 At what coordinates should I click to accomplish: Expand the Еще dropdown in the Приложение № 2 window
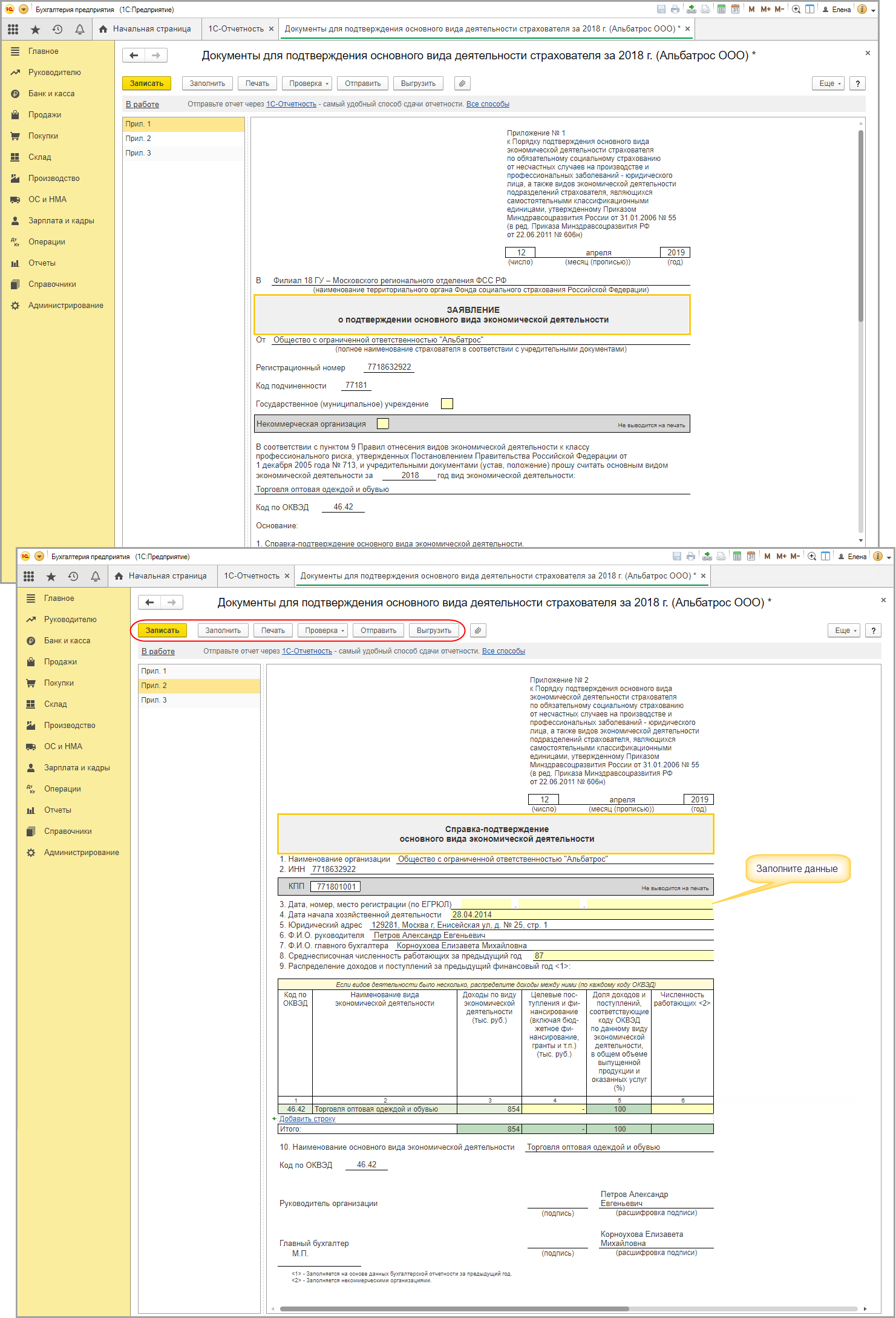844,631
